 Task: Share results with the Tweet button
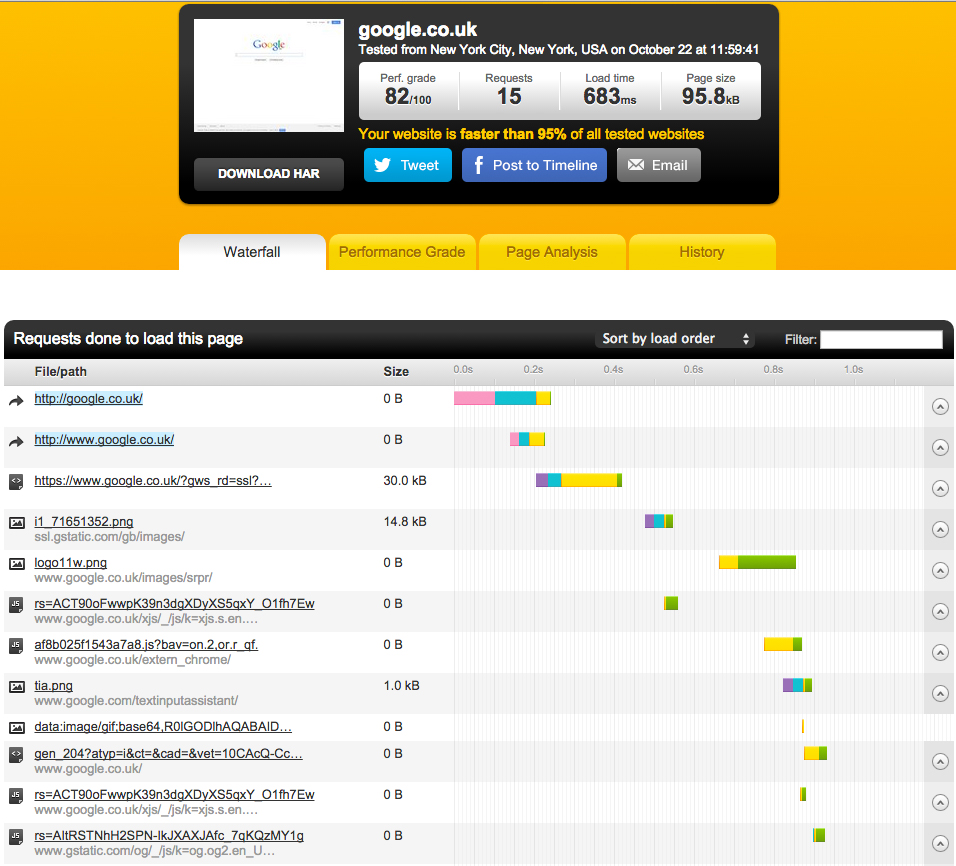(x=408, y=165)
